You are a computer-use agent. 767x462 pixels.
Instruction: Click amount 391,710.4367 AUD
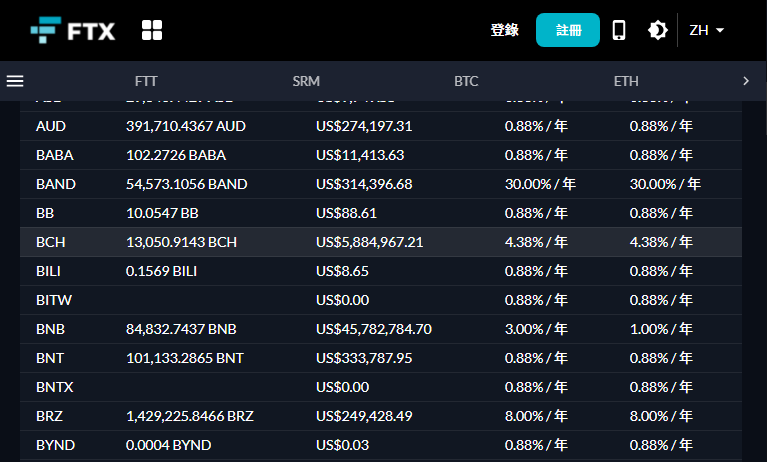pyautogui.click(x=186, y=126)
